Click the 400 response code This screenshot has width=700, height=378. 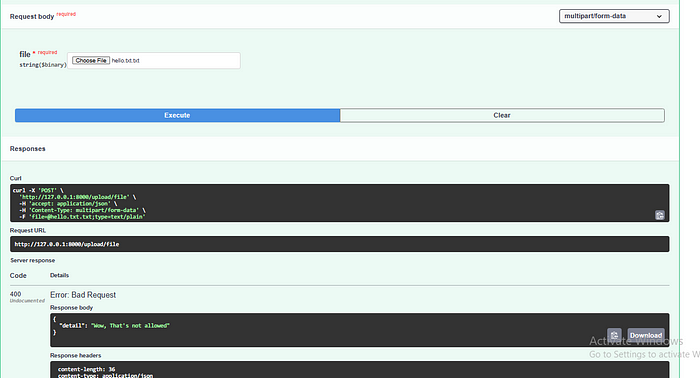click(15, 294)
